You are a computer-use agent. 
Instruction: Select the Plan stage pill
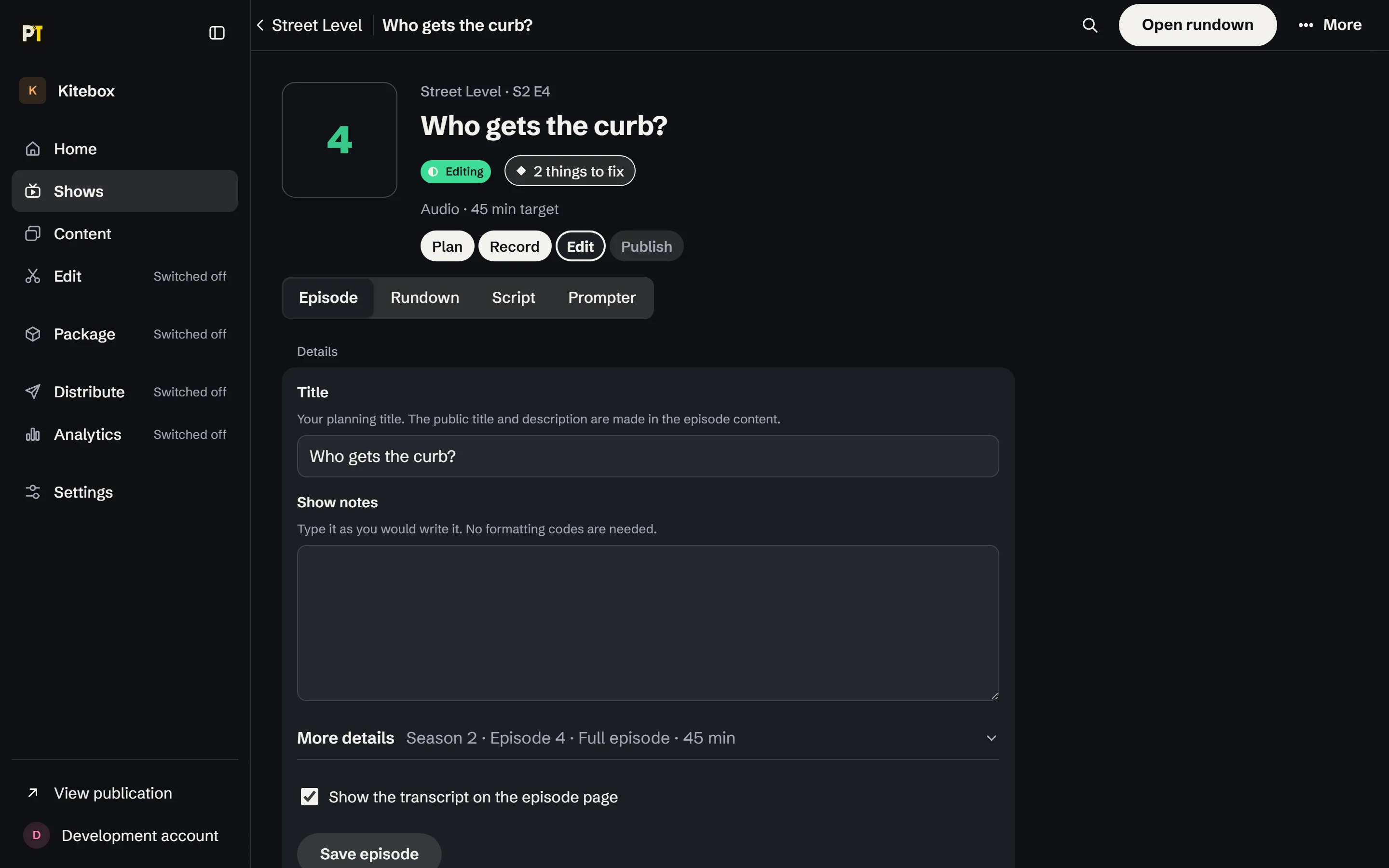[x=447, y=246]
